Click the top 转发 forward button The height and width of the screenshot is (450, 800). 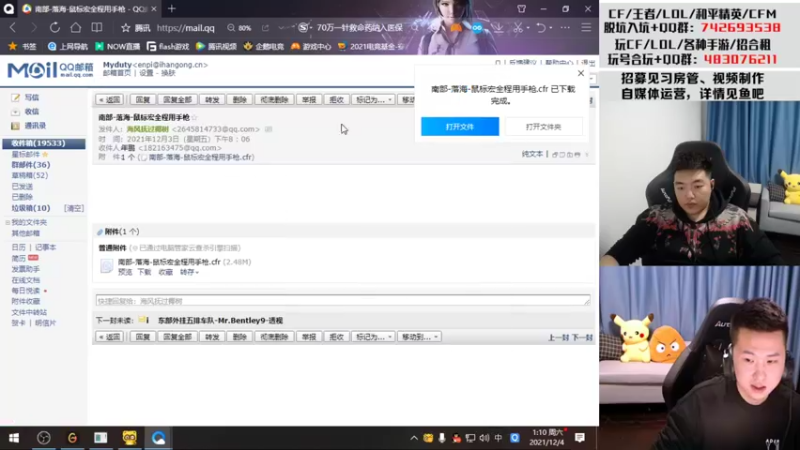tap(212, 99)
